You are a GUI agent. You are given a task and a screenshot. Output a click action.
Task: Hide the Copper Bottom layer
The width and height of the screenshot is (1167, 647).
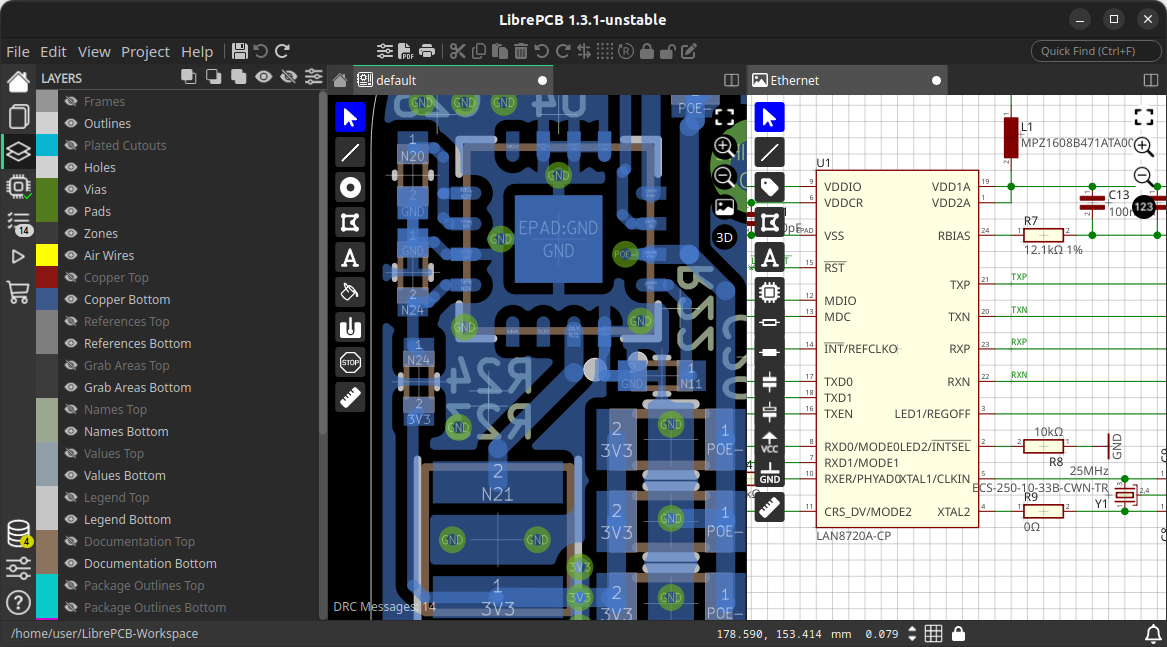coord(71,299)
